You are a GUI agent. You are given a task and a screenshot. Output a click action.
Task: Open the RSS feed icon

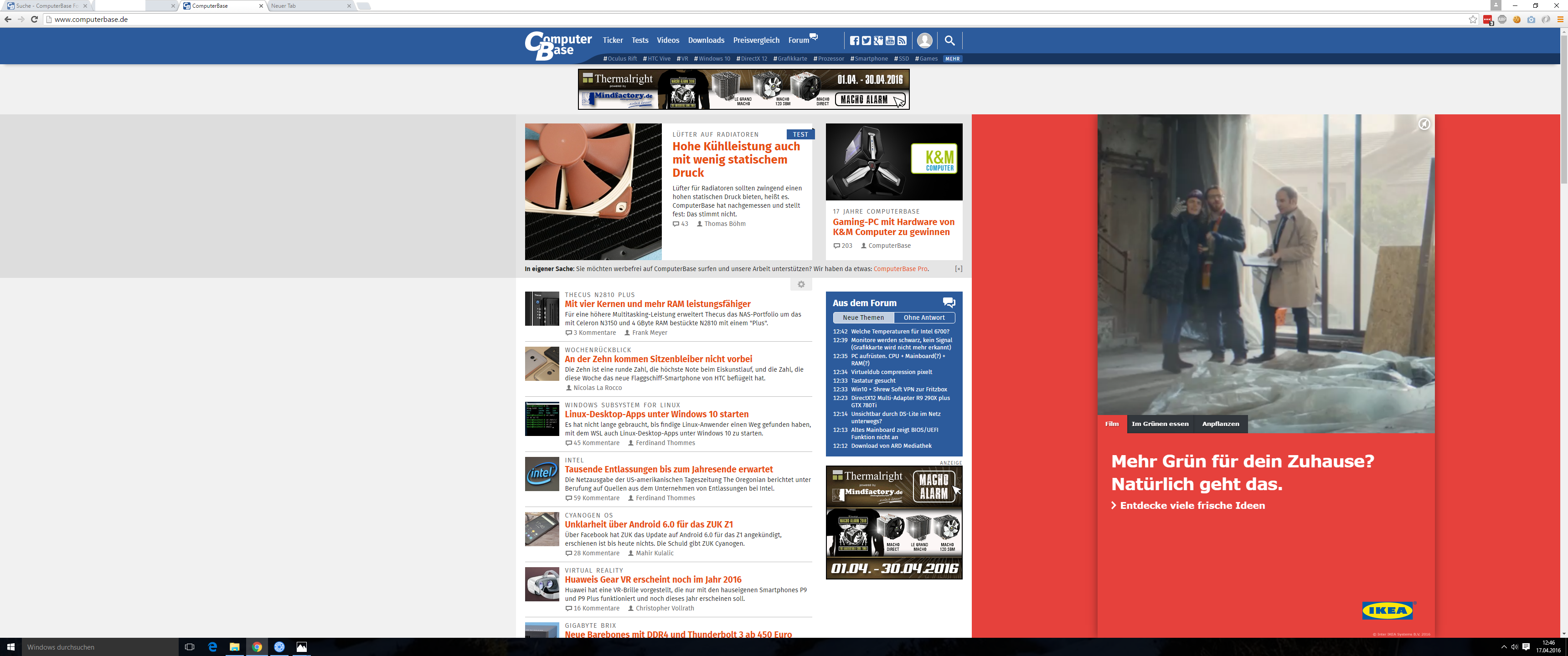coord(902,41)
